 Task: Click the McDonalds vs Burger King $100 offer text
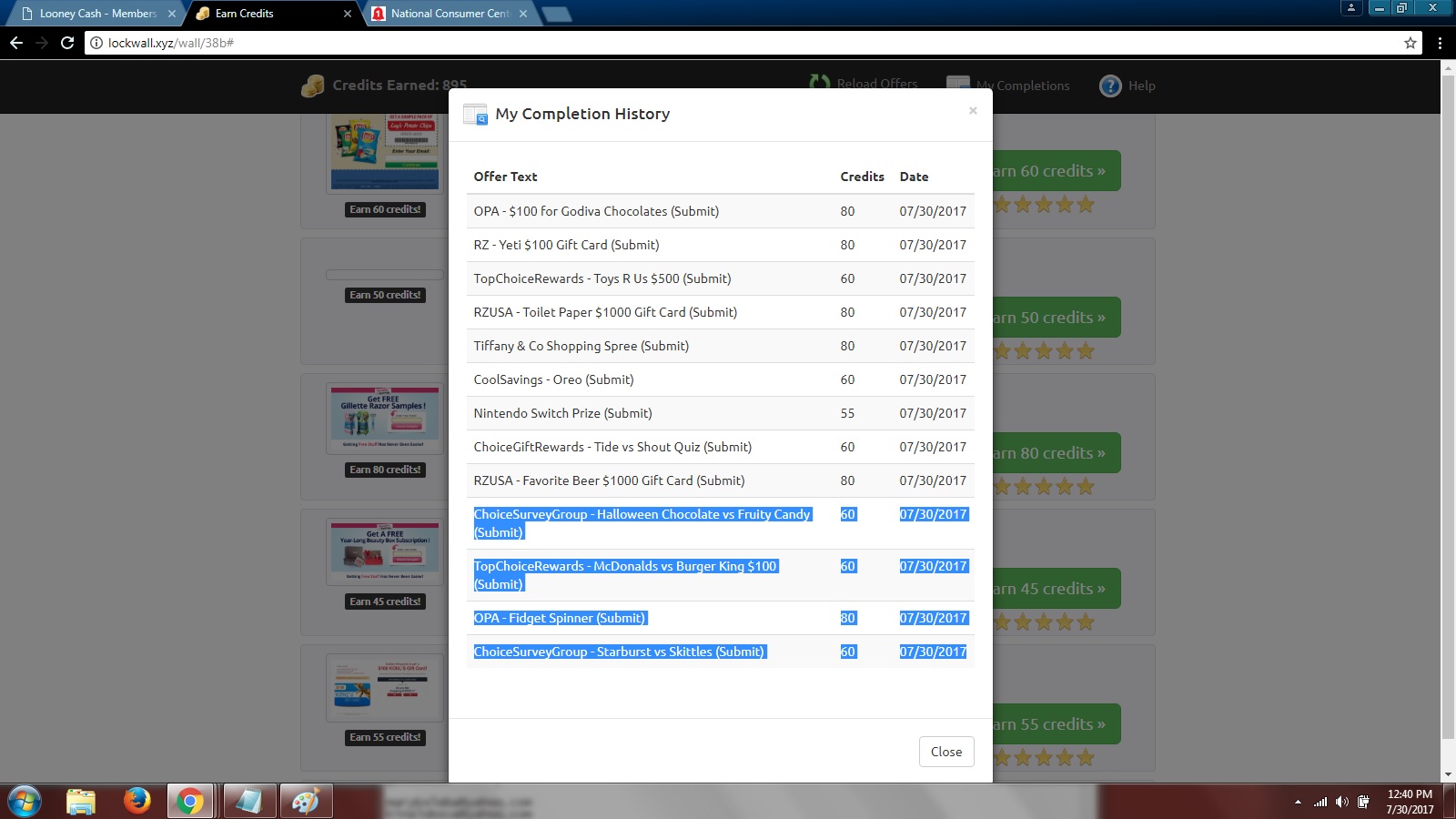(x=625, y=575)
